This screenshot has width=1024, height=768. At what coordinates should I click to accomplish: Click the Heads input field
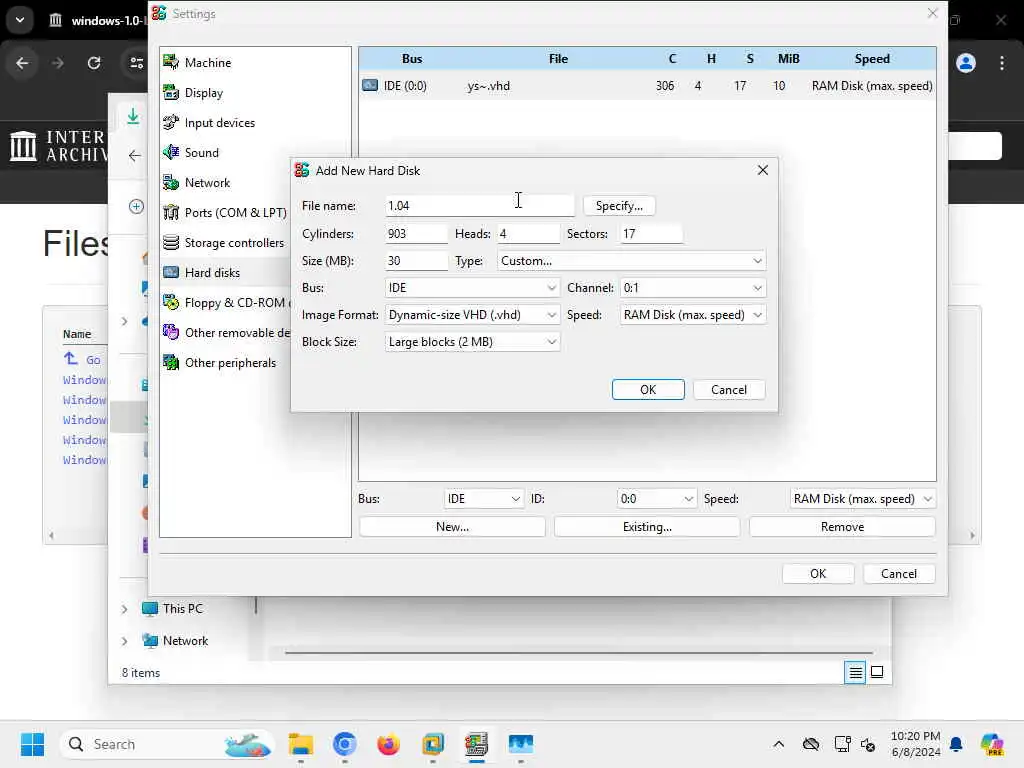click(x=528, y=234)
